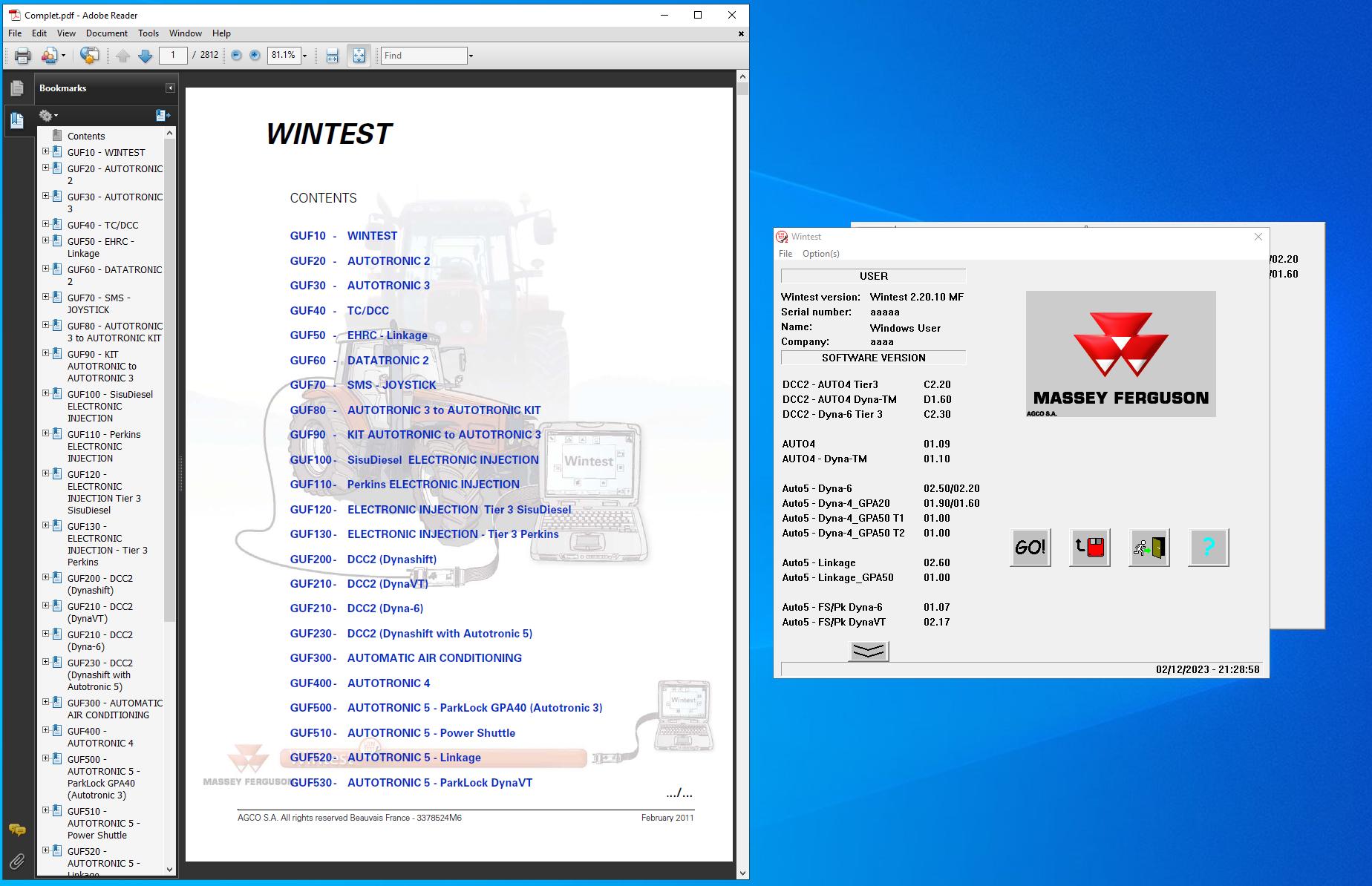Image resolution: width=1372 pixels, height=886 pixels.
Task: Click the expand current bookmark icon
Action: 163,116
